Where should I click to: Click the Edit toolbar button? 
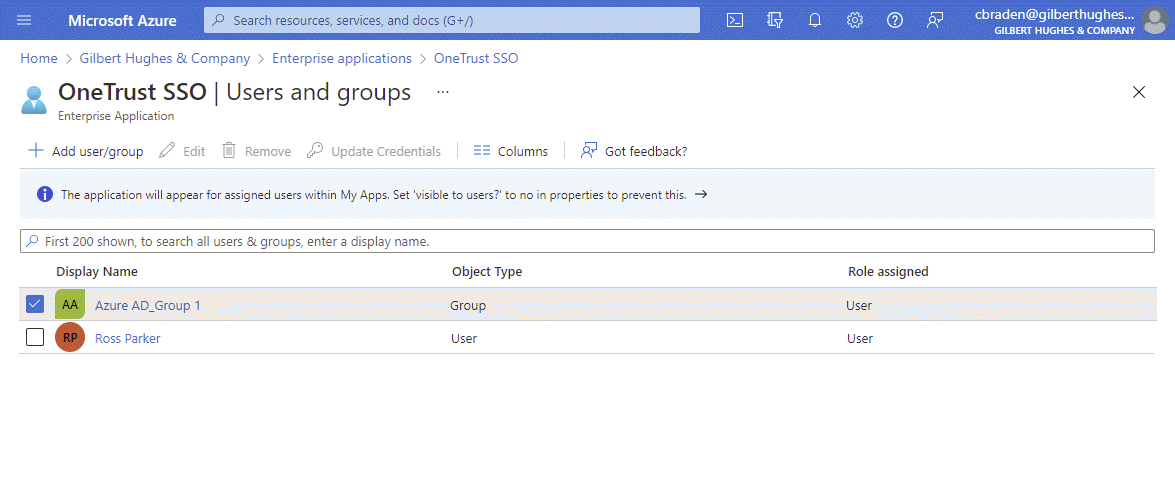pyautogui.click(x=183, y=151)
